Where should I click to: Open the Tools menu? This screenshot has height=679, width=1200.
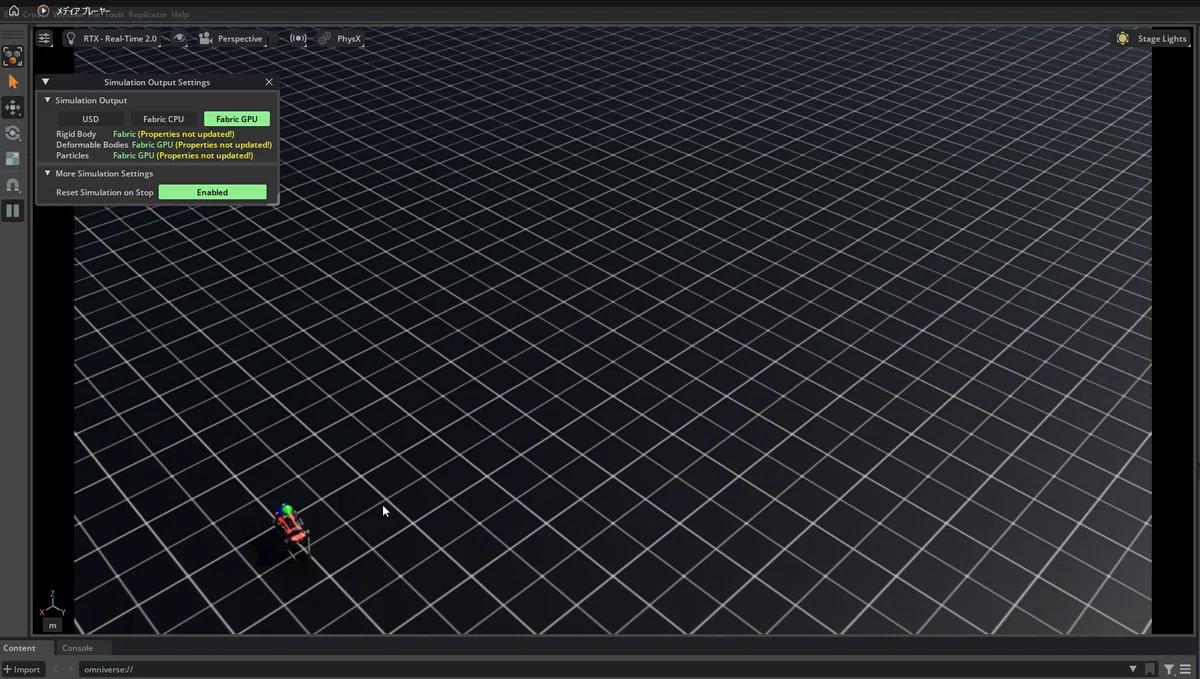[114, 15]
